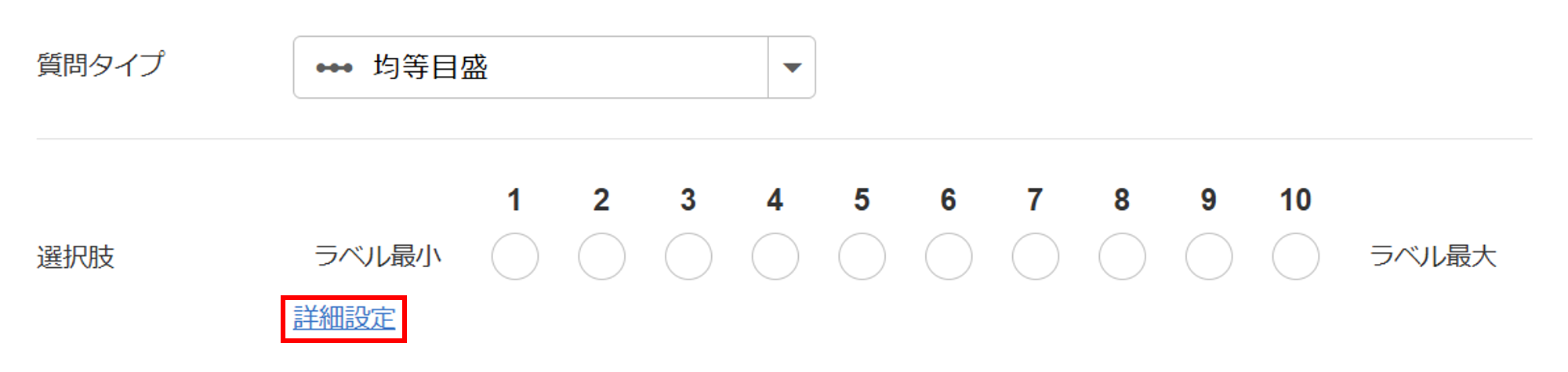1568x372 pixels.
Task: Click the ラベル最大 label text
Action: [1433, 256]
